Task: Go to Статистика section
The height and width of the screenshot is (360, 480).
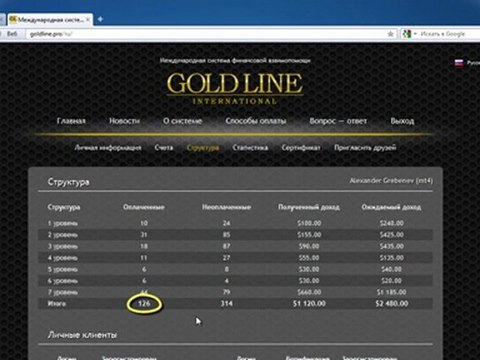Action: click(x=250, y=148)
